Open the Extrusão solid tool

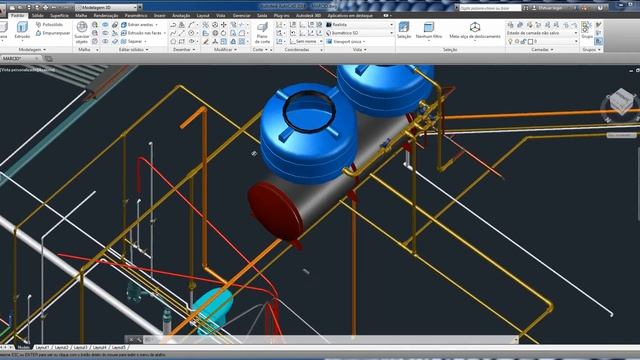pos(22,31)
